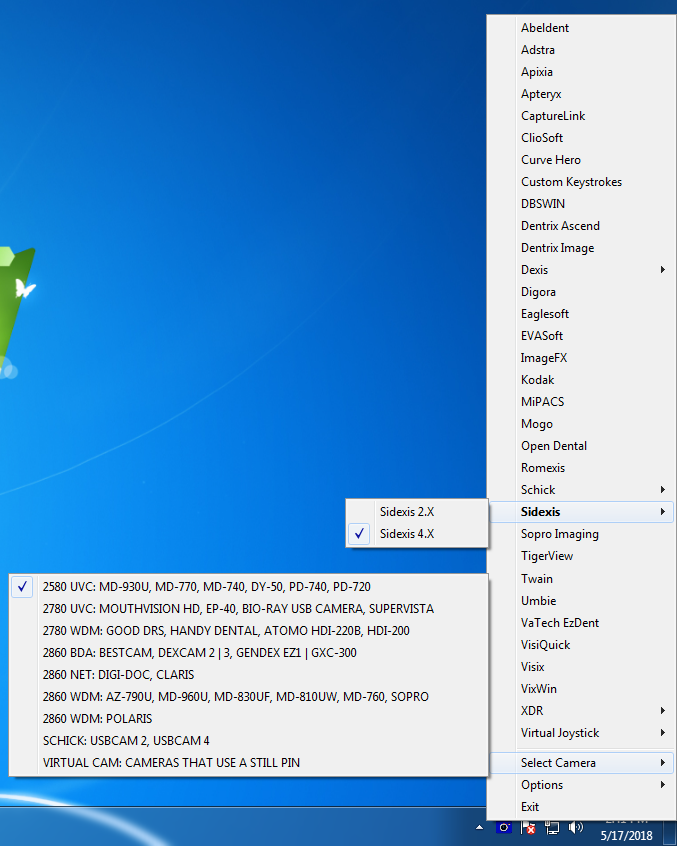Pick Twain from the menu
This screenshot has height=846, width=677.
[x=582, y=578]
